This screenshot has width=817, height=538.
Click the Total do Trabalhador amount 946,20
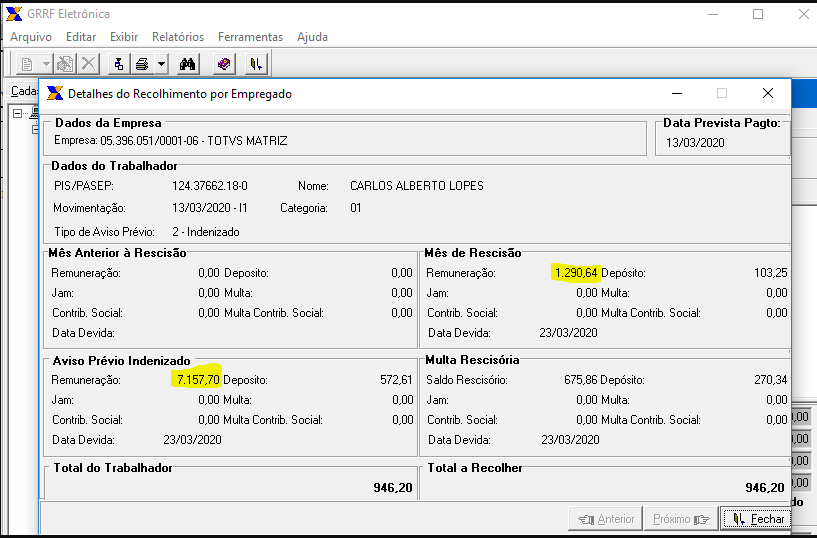393,487
